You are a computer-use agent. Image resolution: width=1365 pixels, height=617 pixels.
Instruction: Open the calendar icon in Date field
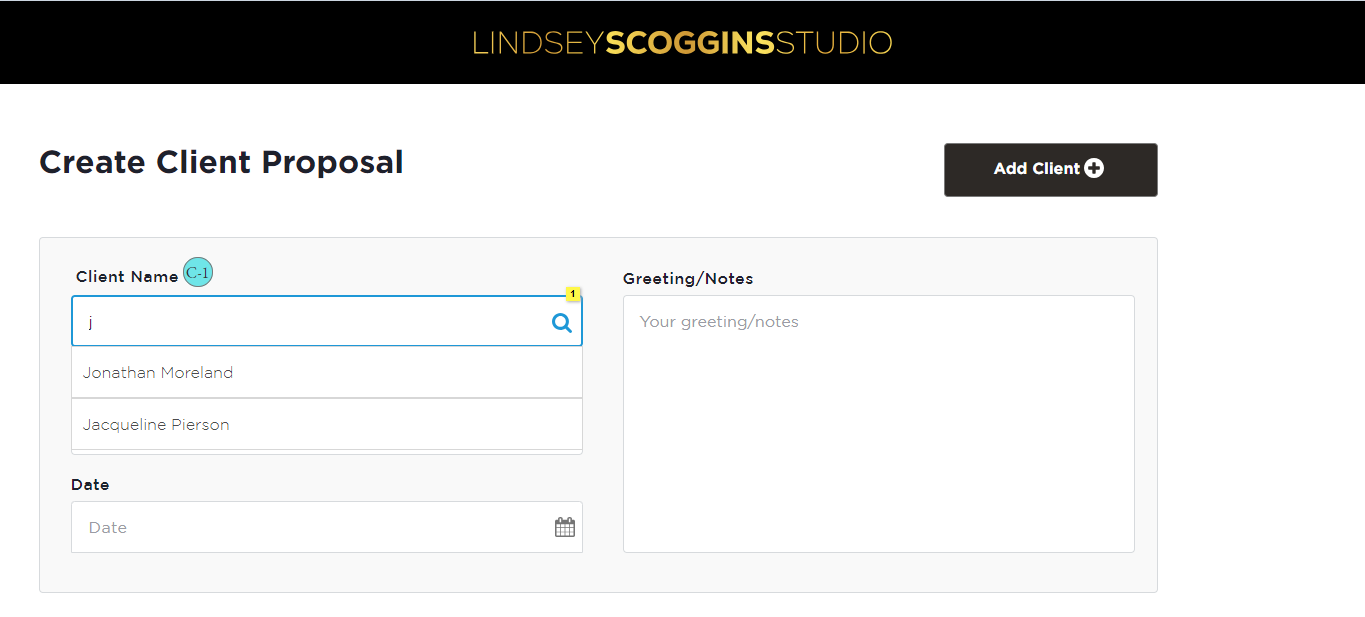pyautogui.click(x=565, y=527)
